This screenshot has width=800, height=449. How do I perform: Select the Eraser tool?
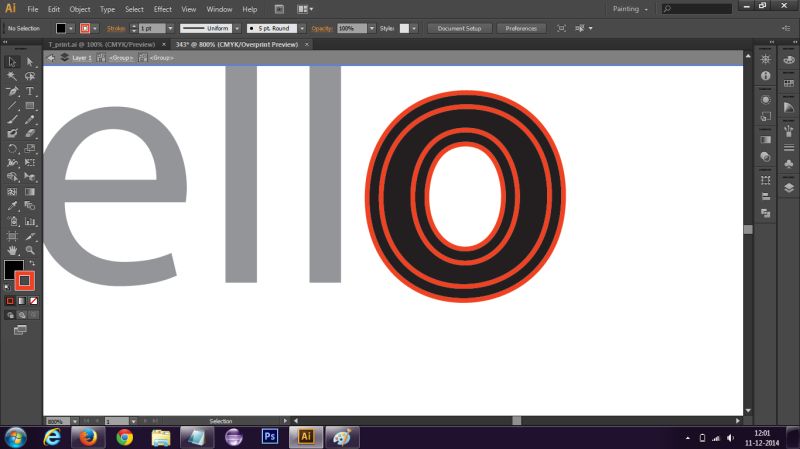[30, 134]
